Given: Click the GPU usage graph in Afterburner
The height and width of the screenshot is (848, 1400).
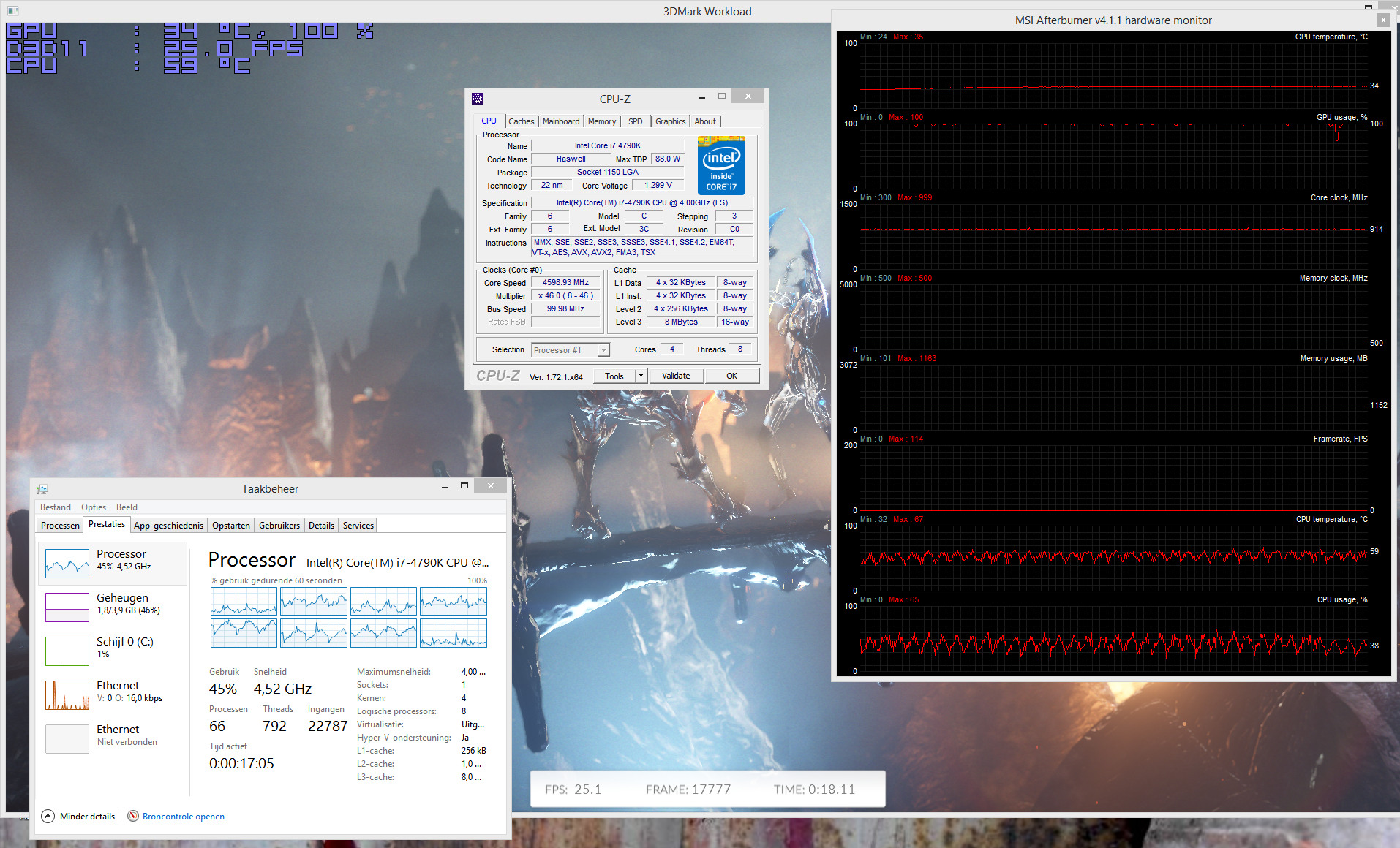Looking at the screenshot, I should 1114,156.
